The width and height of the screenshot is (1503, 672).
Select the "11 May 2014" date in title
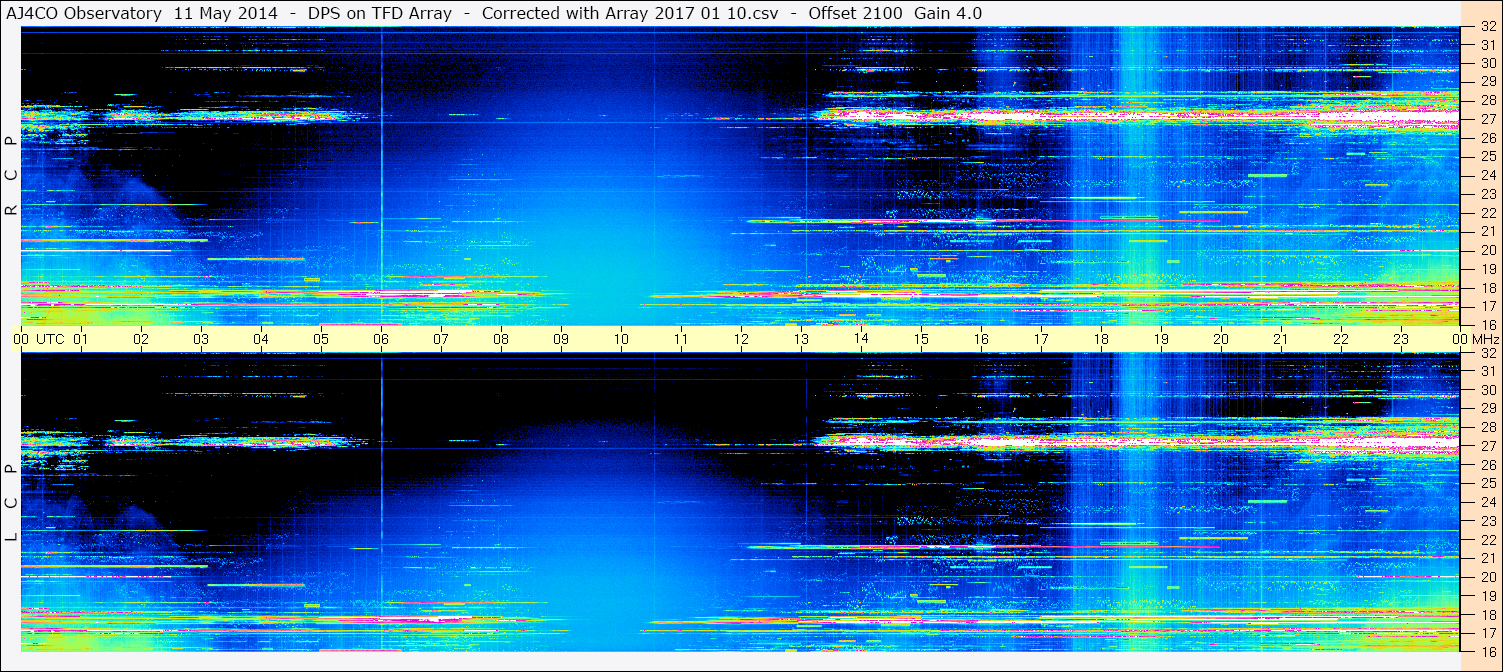[226, 14]
